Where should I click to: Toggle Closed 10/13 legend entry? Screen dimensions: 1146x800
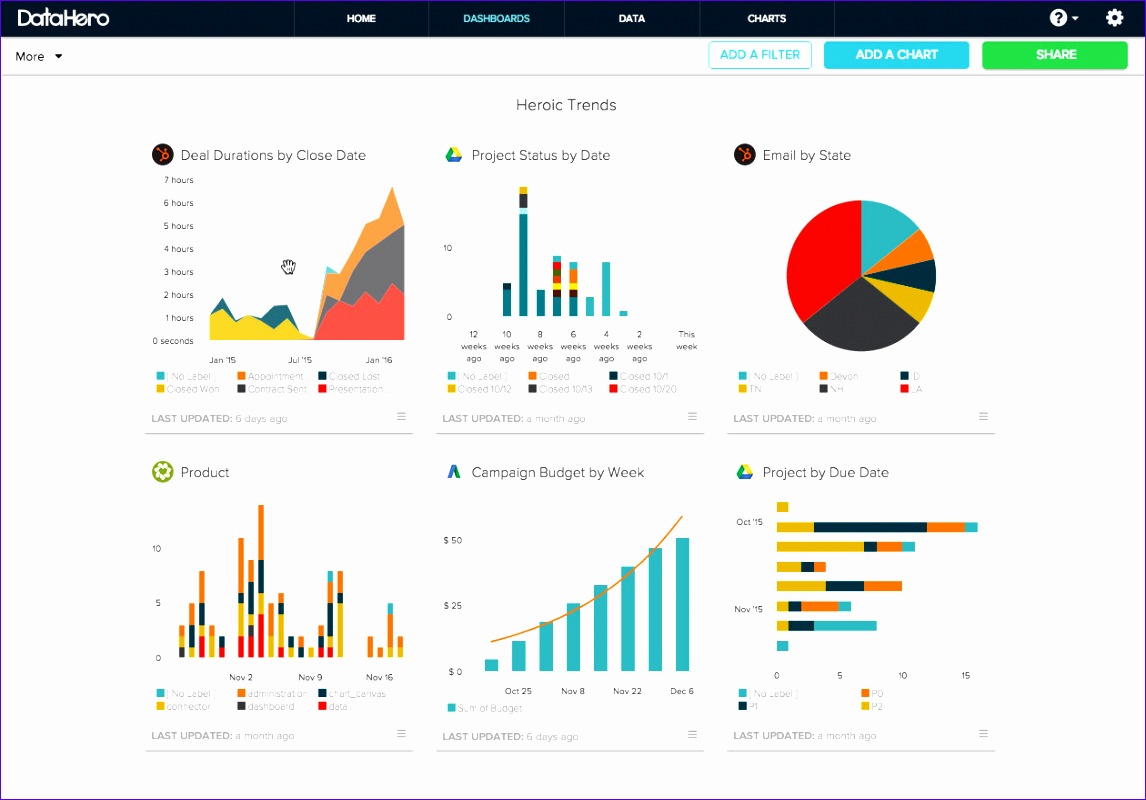561,389
